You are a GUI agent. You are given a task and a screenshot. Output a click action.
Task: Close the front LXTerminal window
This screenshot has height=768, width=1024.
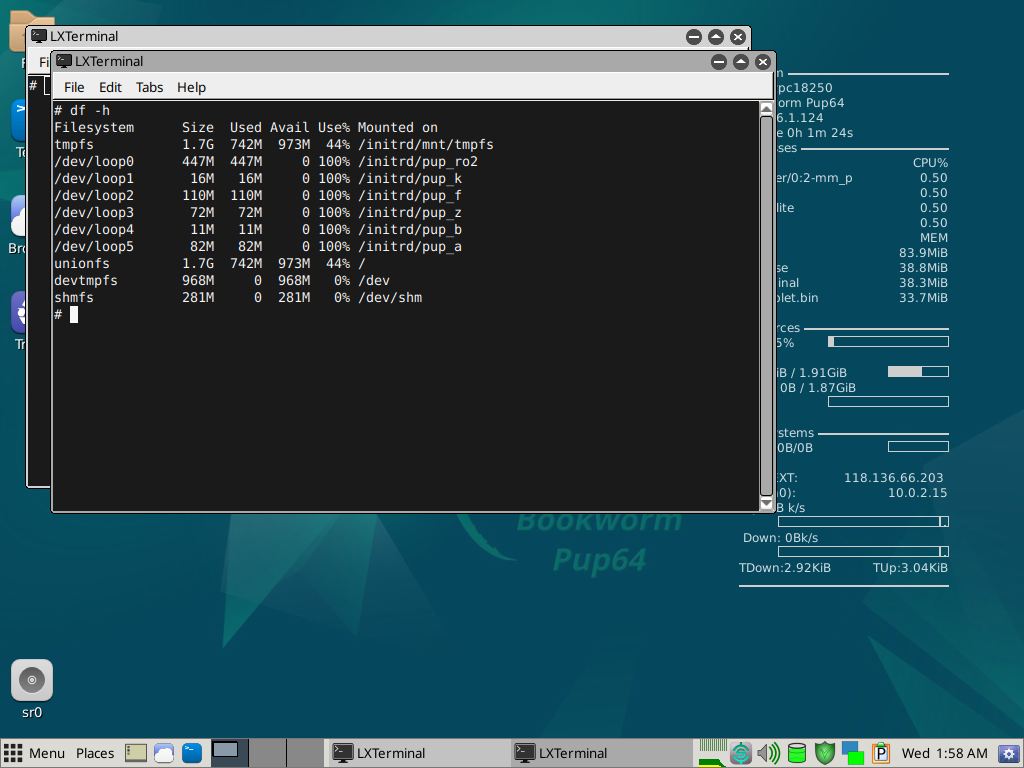pos(763,62)
